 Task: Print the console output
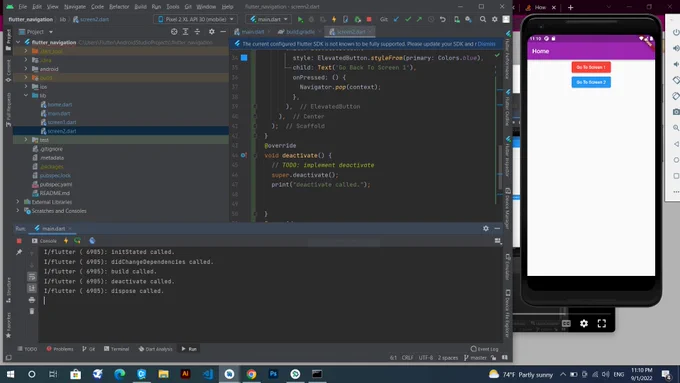pyautogui.click(x=32, y=300)
